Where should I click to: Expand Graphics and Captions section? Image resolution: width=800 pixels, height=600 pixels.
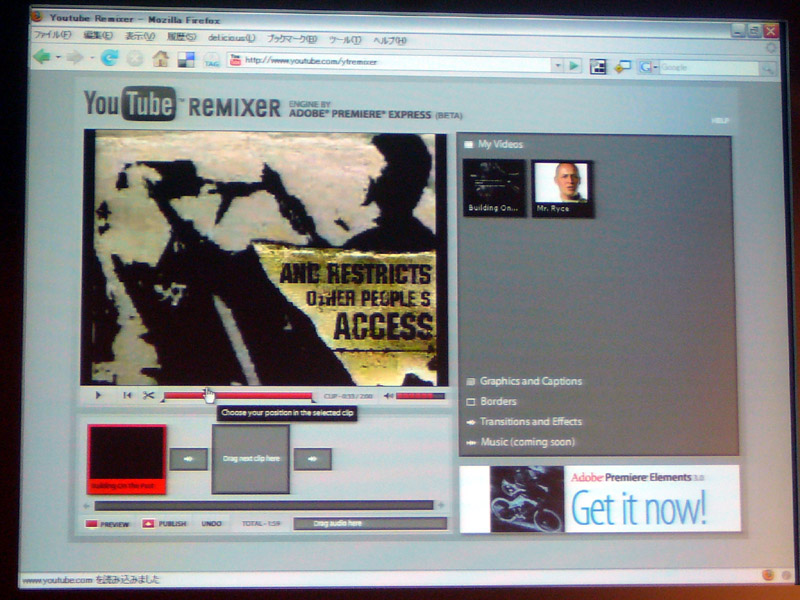(524, 381)
